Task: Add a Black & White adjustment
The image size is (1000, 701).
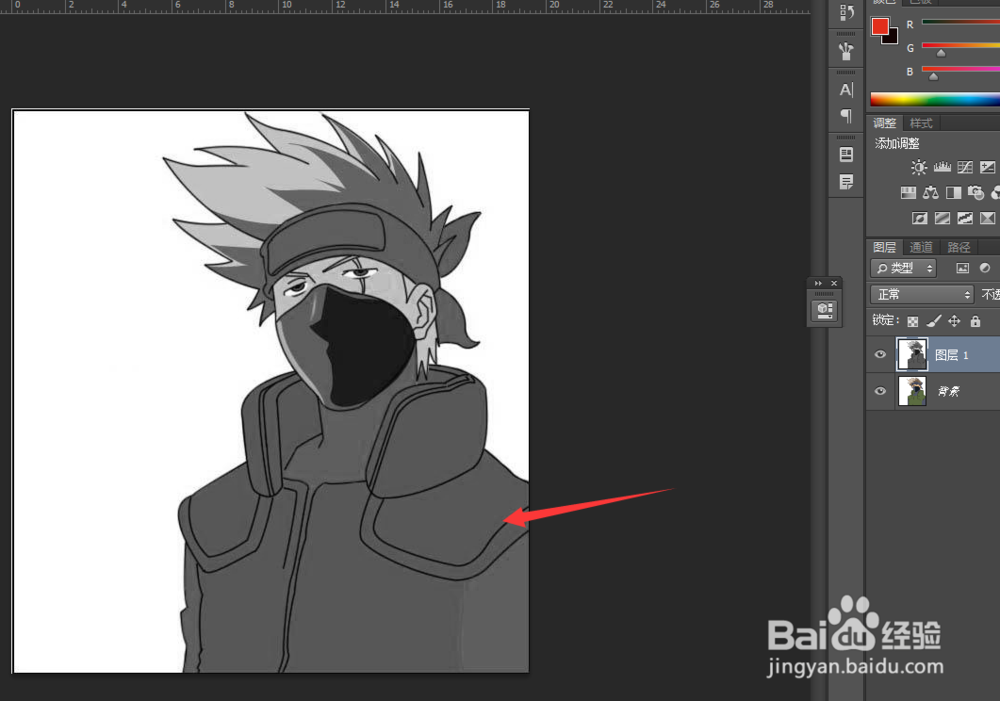Action: 953,193
